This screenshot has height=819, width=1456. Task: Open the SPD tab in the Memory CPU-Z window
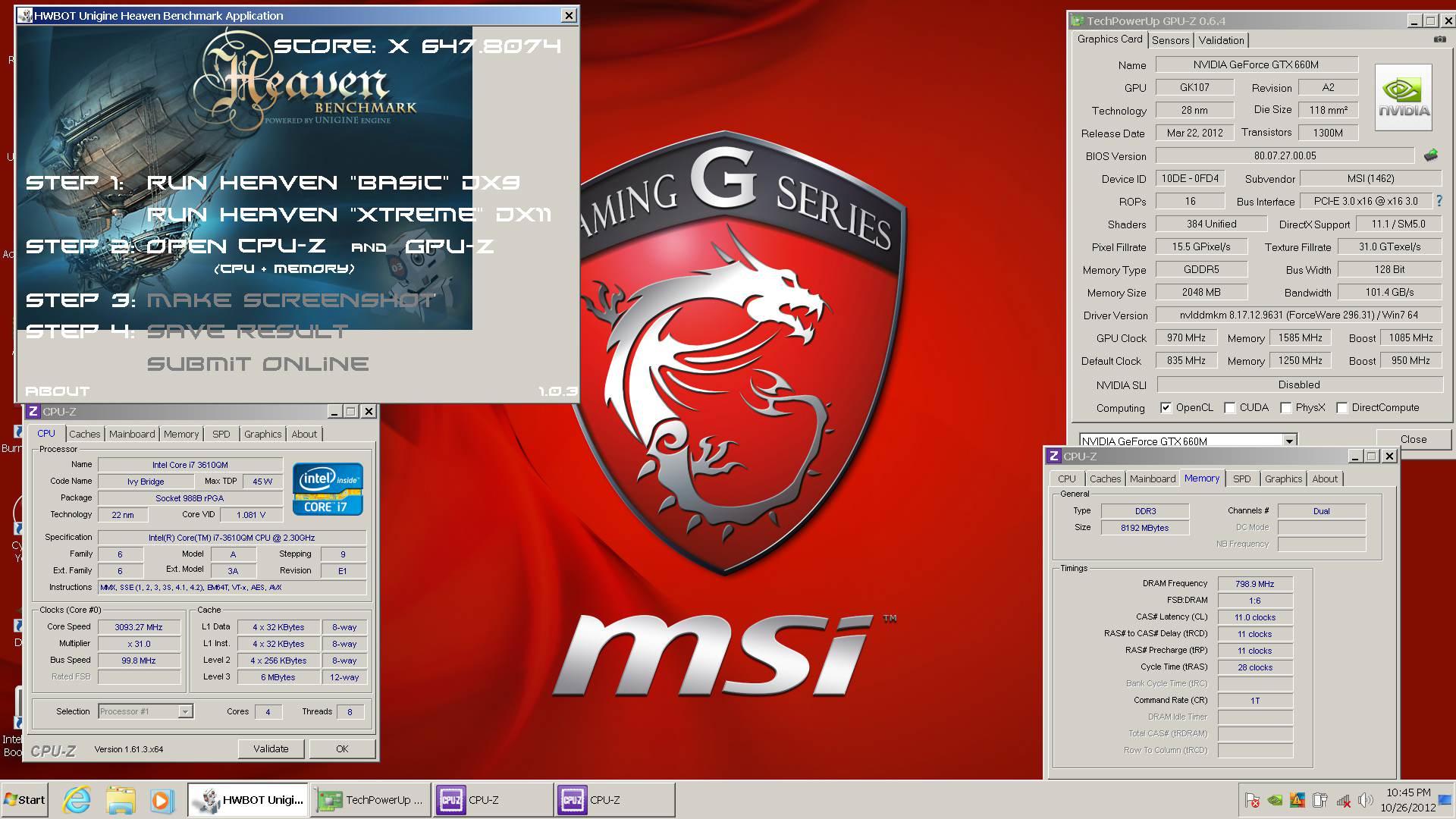click(1242, 479)
